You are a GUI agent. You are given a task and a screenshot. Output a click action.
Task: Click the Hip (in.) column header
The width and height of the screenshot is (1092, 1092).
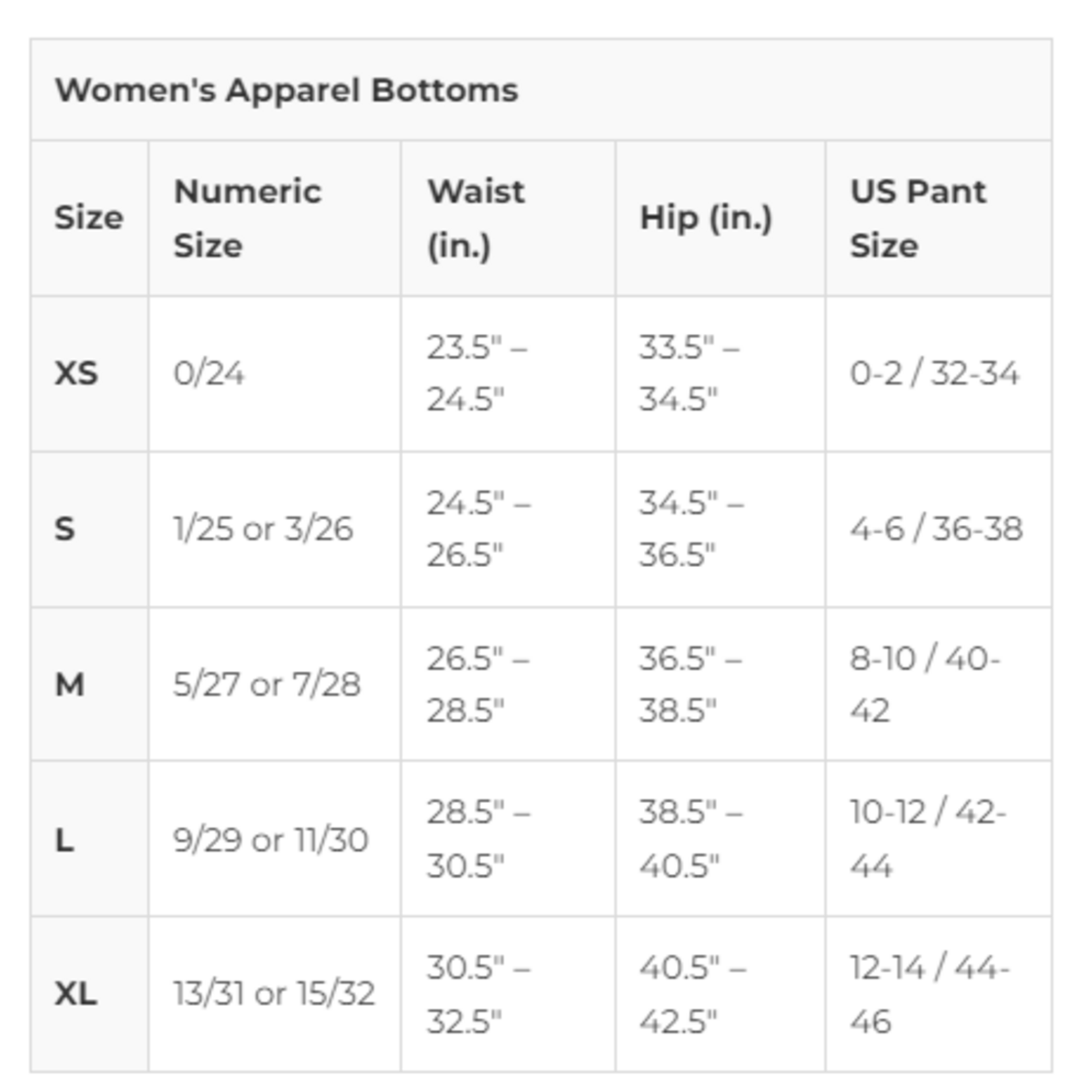[705, 217]
